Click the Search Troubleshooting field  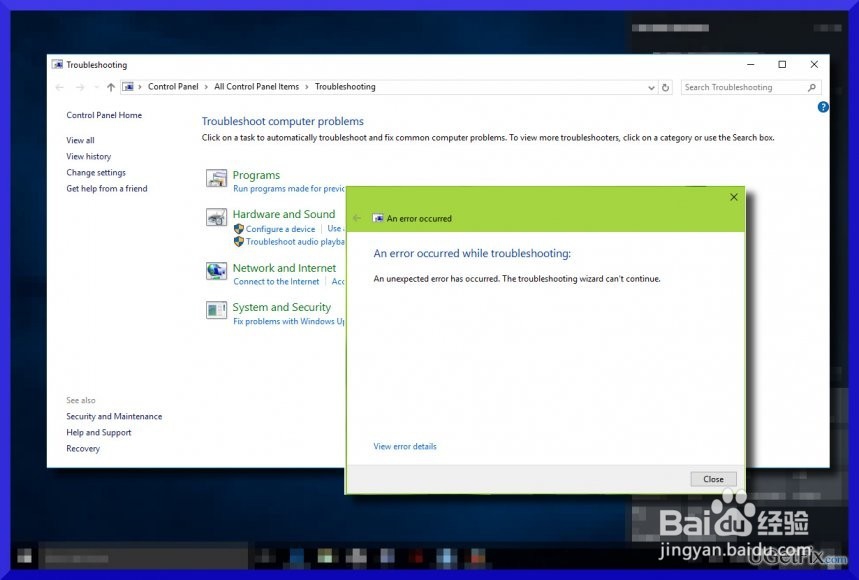click(751, 88)
